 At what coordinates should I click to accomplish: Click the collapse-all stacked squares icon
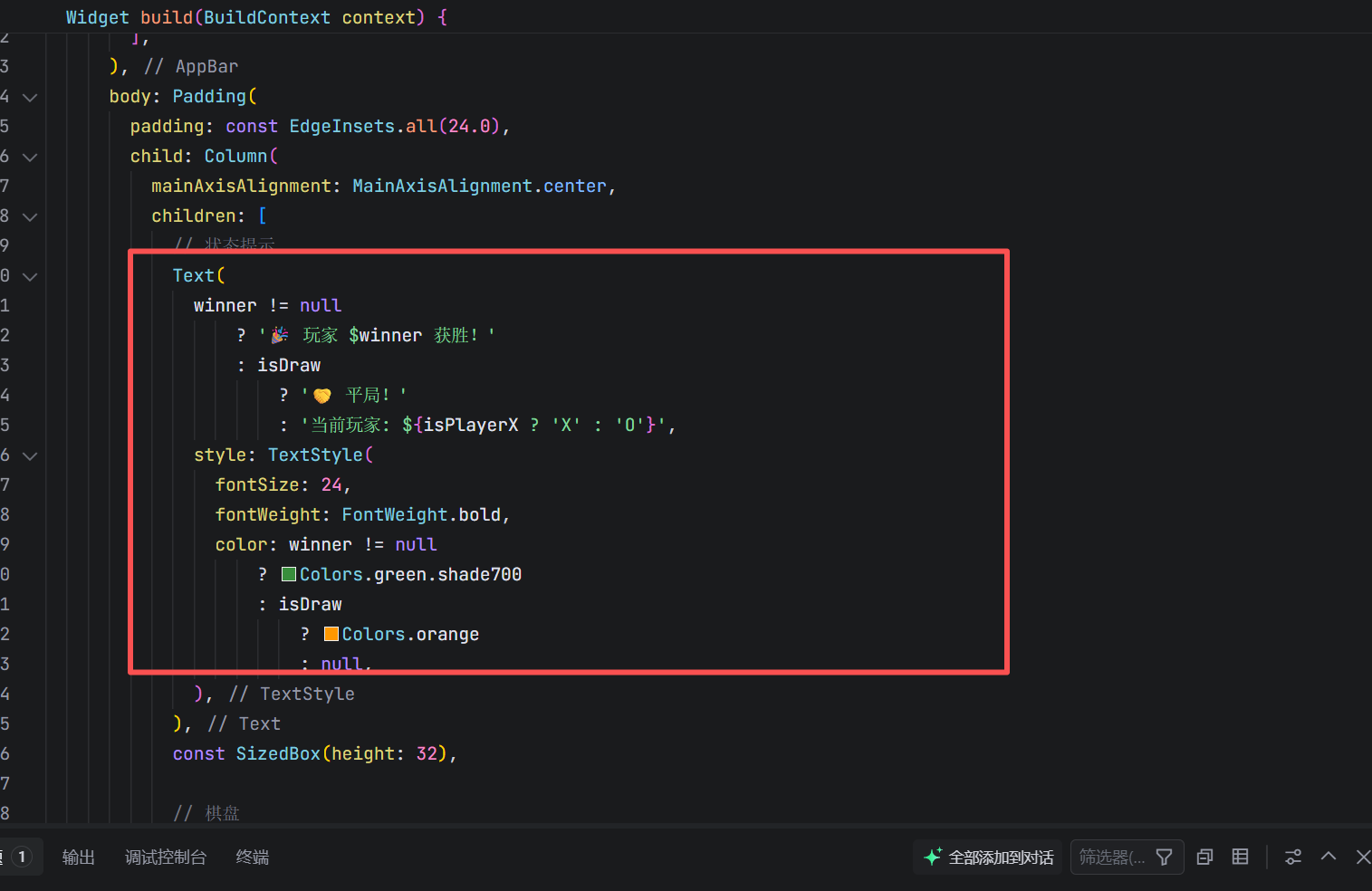[1204, 857]
